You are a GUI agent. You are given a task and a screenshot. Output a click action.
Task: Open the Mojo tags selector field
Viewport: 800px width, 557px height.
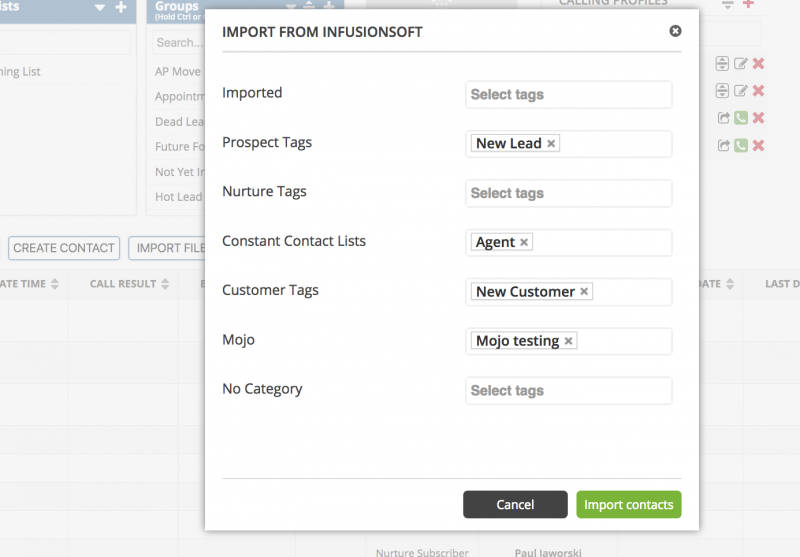568,341
